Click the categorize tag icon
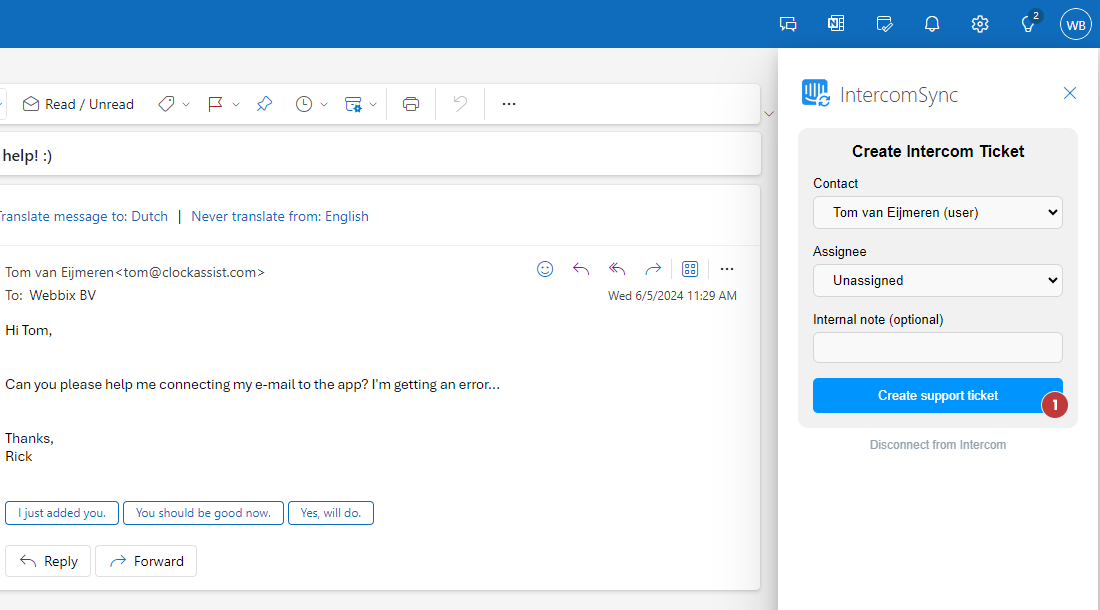Viewport: 1100px width, 610px height. coord(166,104)
